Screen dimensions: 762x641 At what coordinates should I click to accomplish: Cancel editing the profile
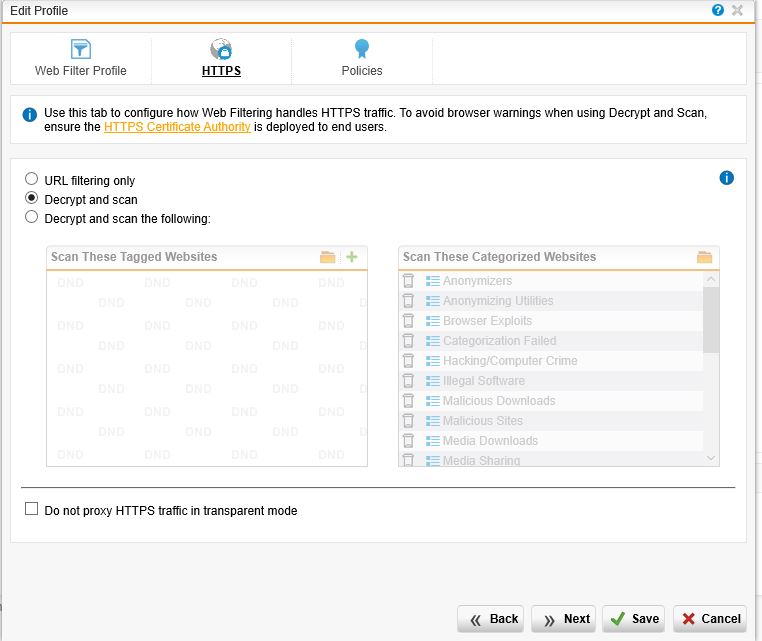pos(710,619)
